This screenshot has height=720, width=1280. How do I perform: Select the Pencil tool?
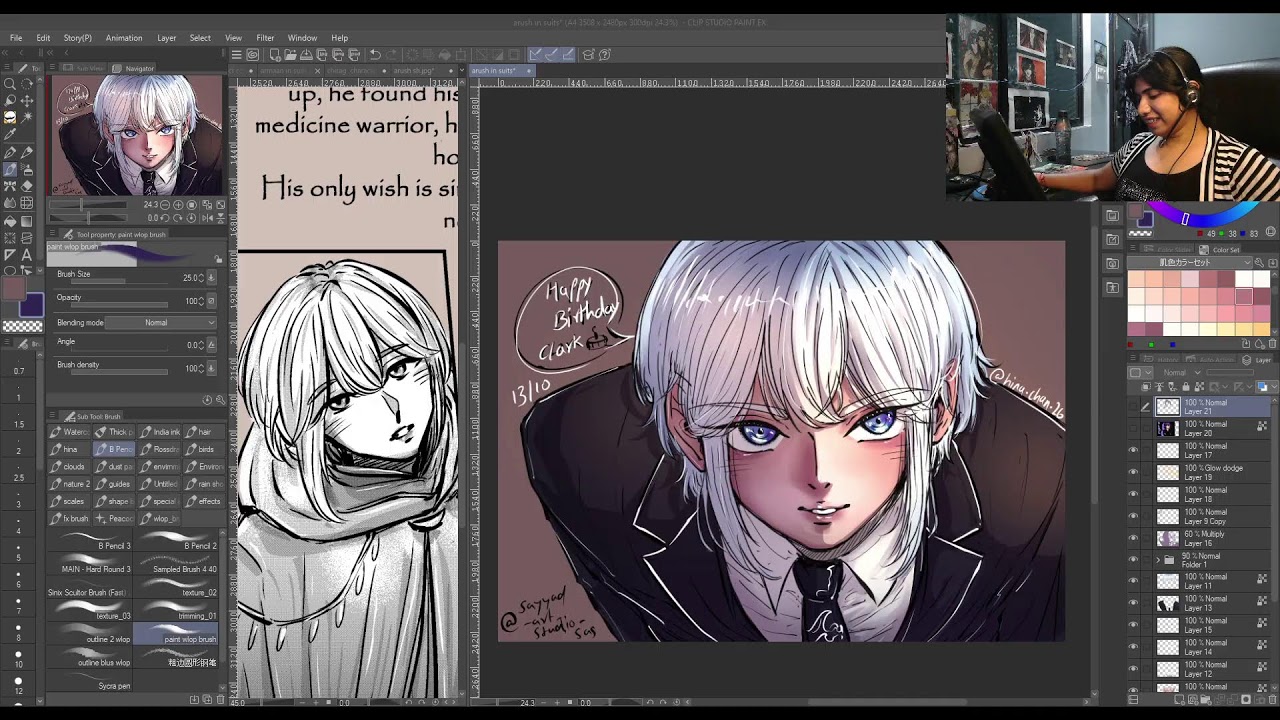pos(27,153)
